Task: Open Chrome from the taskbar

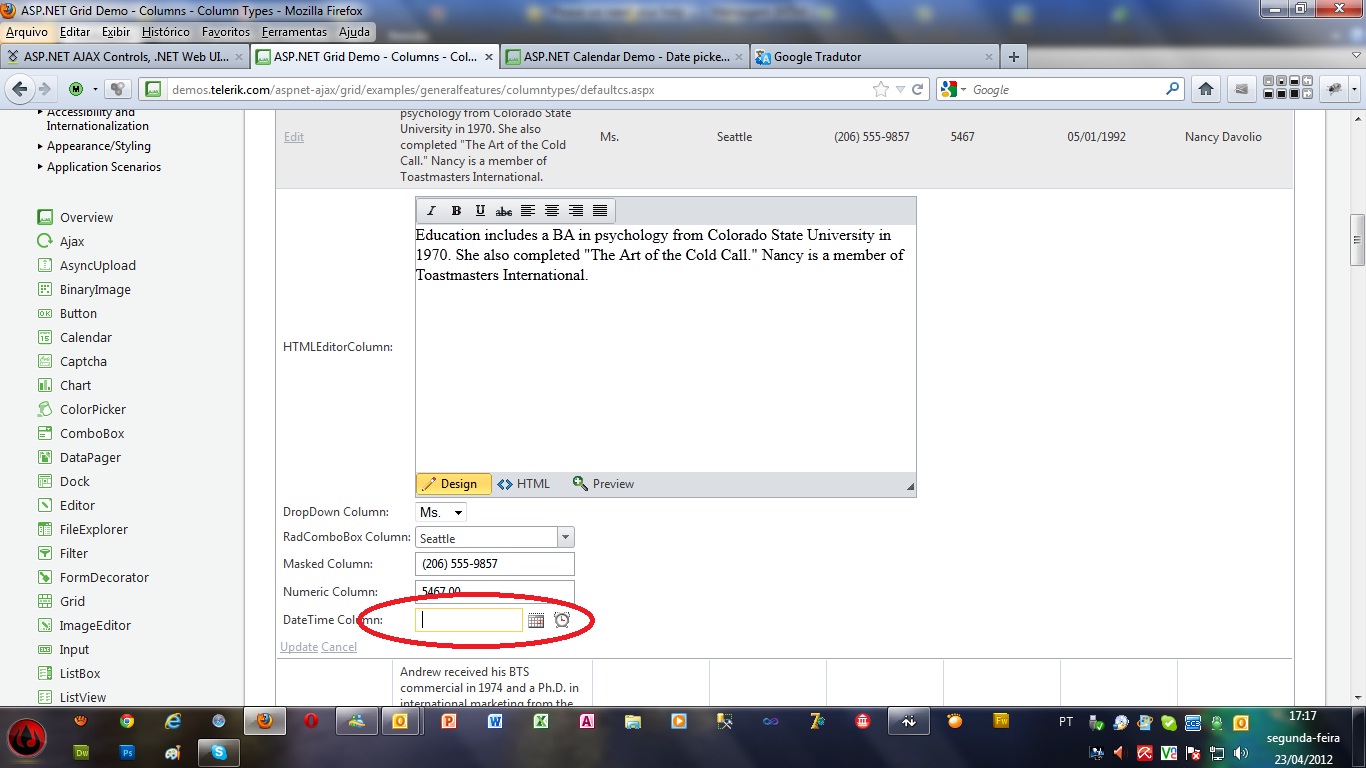Action: coord(127,720)
